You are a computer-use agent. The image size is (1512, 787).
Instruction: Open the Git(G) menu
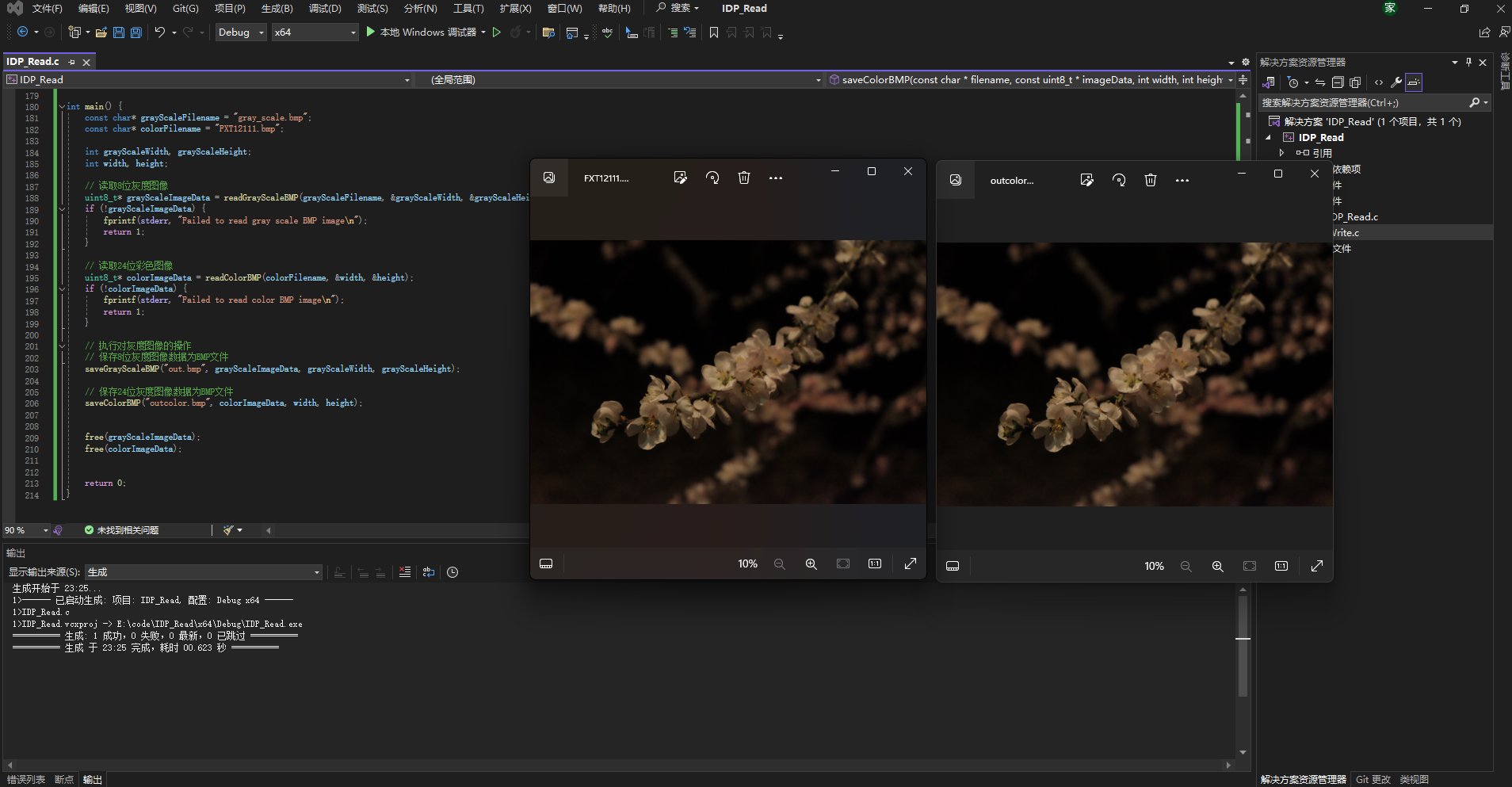pyautogui.click(x=185, y=9)
